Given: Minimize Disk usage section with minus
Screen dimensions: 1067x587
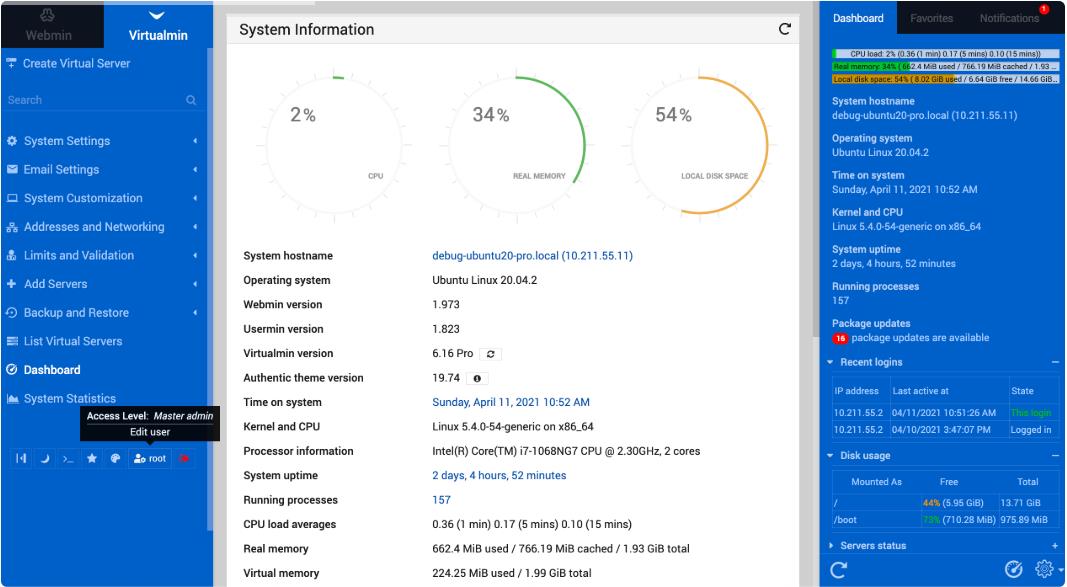Looking at the screenshot, I should [x=1055, y=456].
